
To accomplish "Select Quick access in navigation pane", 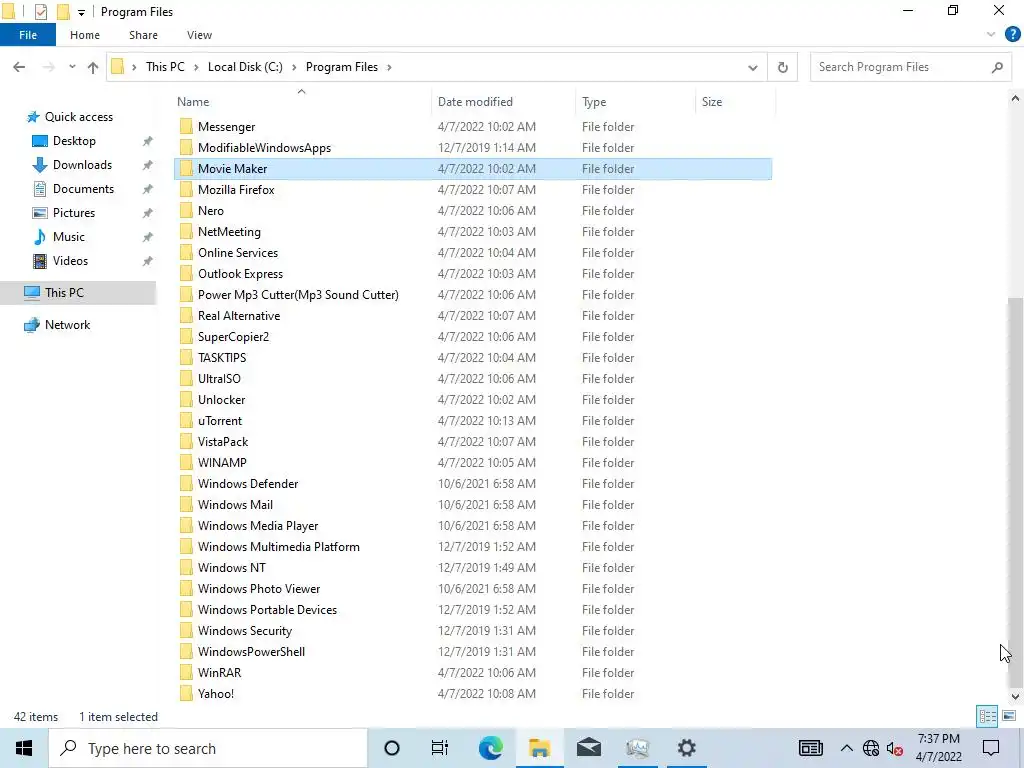I will (x=78, y=117).
